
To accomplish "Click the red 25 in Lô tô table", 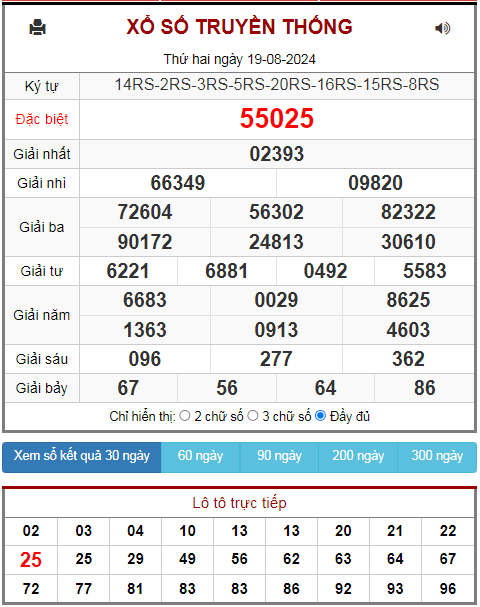I will pos(31,560).
